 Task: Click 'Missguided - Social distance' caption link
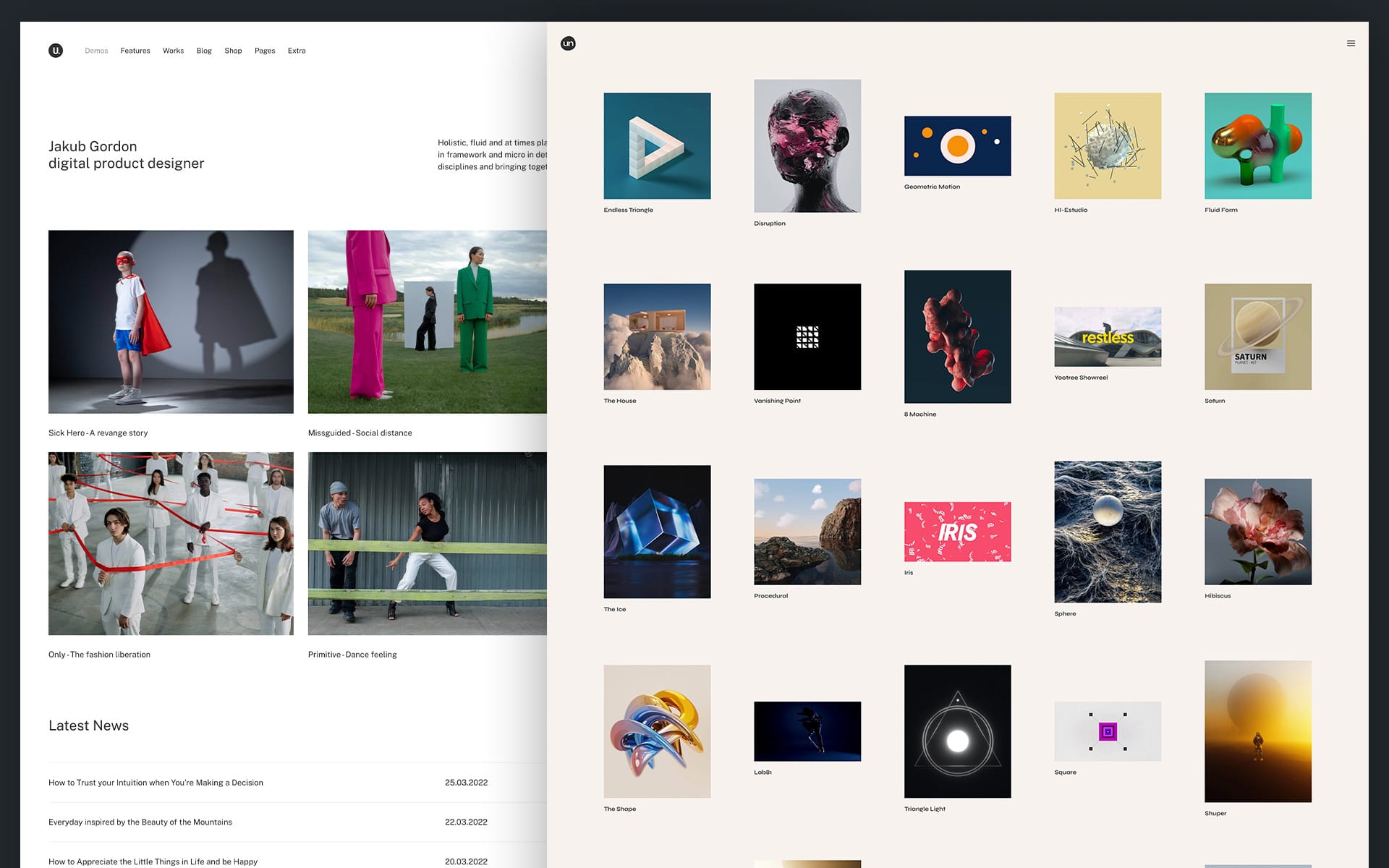click(360, 433)
